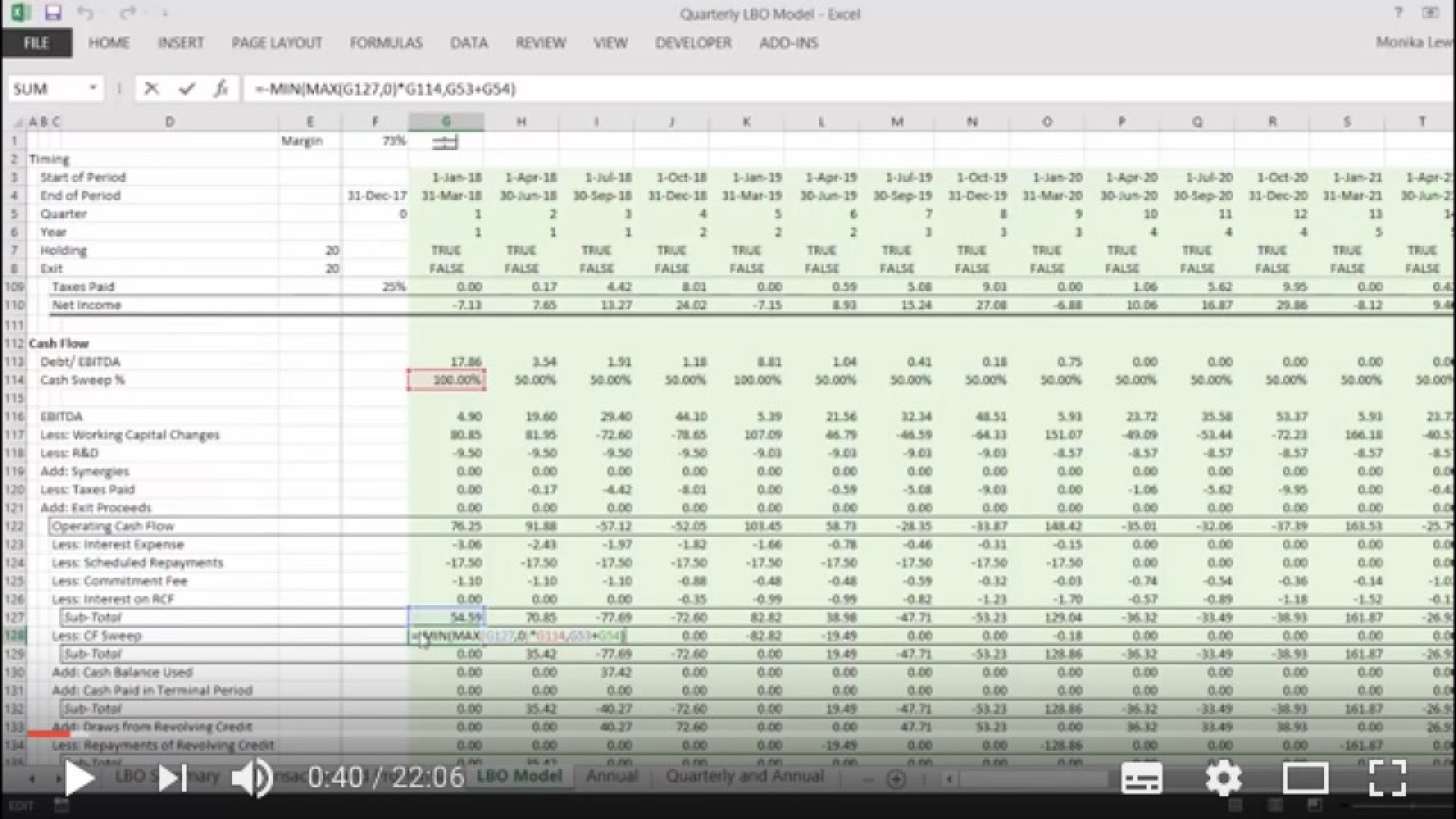Click the 'Less: Working Capital Changes' label
The height and width of the screenshot is (819, 1456).
click(130, 435)
